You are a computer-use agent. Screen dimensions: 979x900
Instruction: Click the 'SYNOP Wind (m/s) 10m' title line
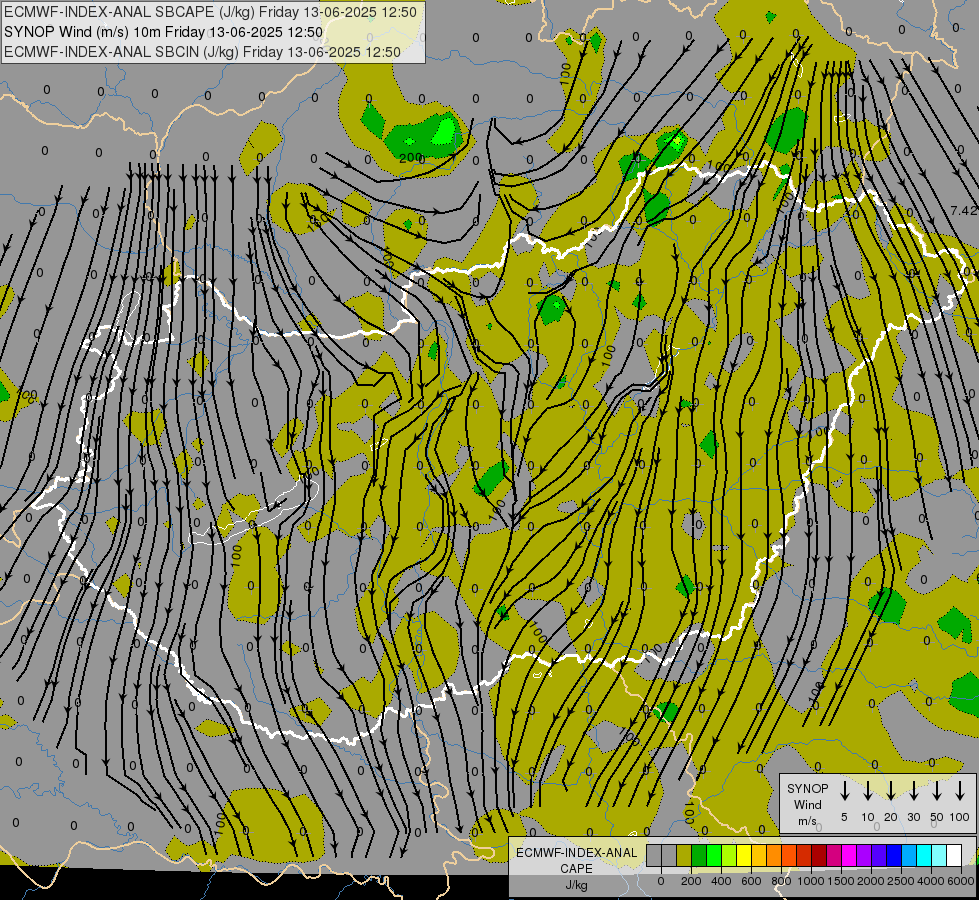click(164, 32)
